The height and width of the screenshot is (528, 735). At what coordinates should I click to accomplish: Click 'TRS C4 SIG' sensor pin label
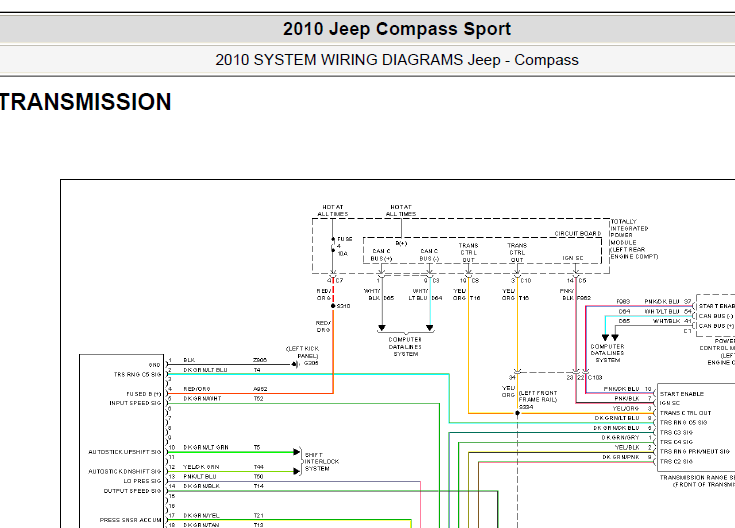(x=676, y=442)
